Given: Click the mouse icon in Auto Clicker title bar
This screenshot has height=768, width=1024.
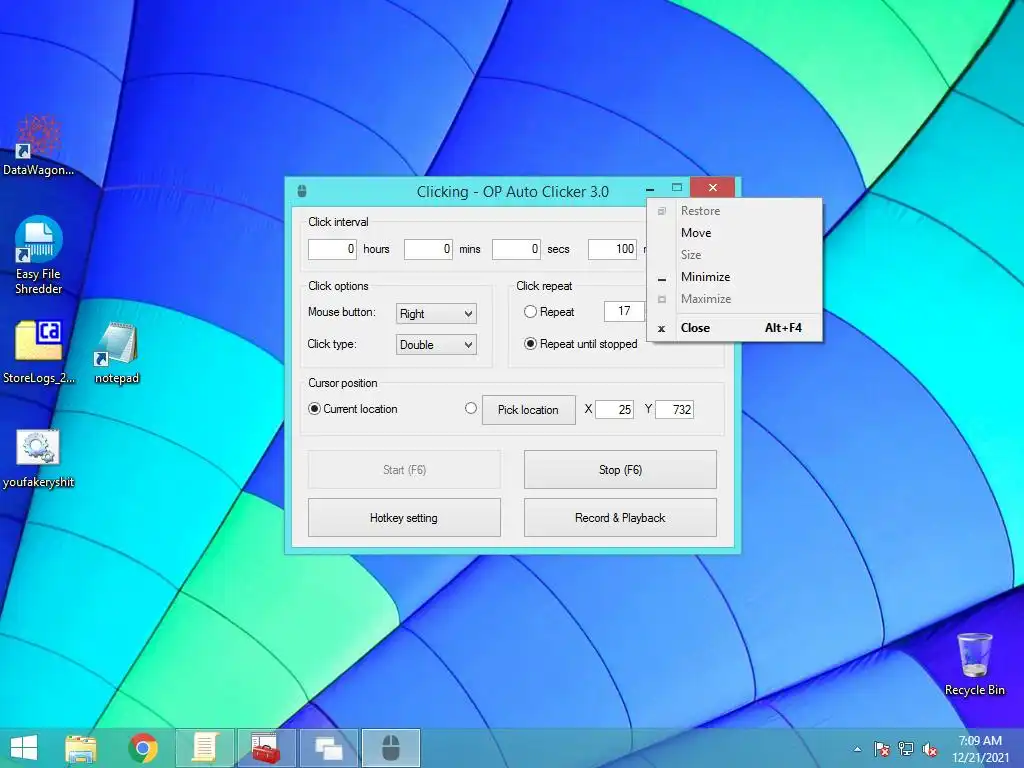Looking at the screenshot, I should click(302, 191).
